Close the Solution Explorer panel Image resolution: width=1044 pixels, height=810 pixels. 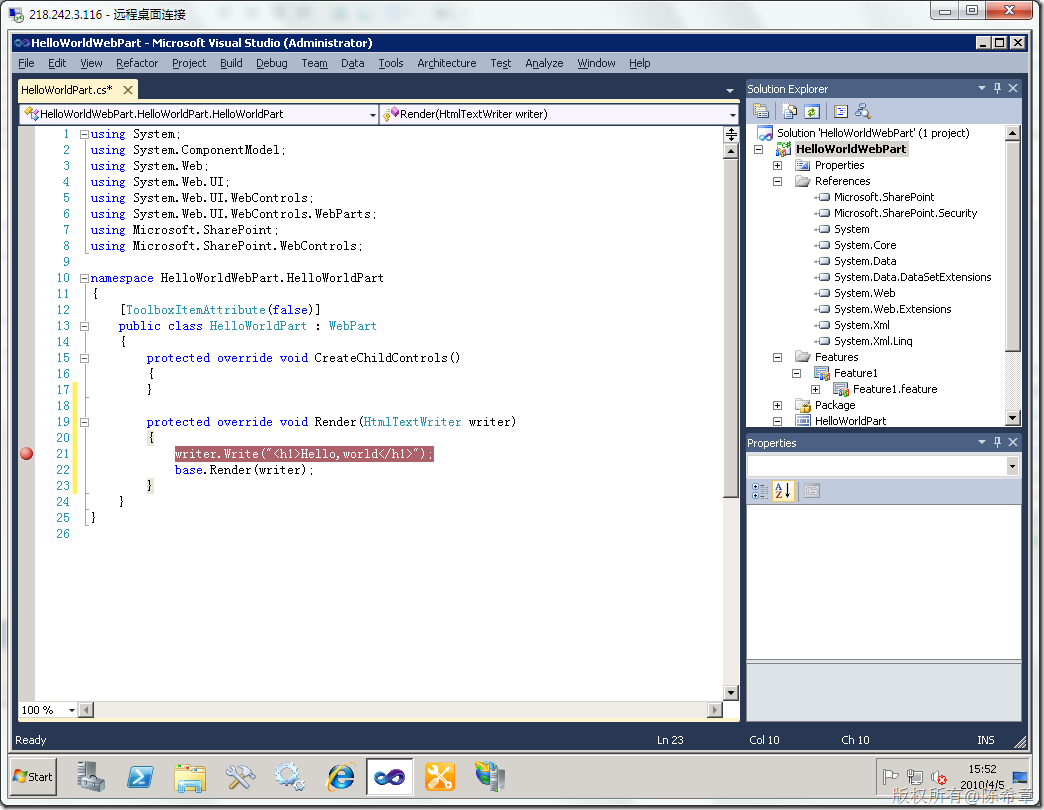coord(1013,88)
